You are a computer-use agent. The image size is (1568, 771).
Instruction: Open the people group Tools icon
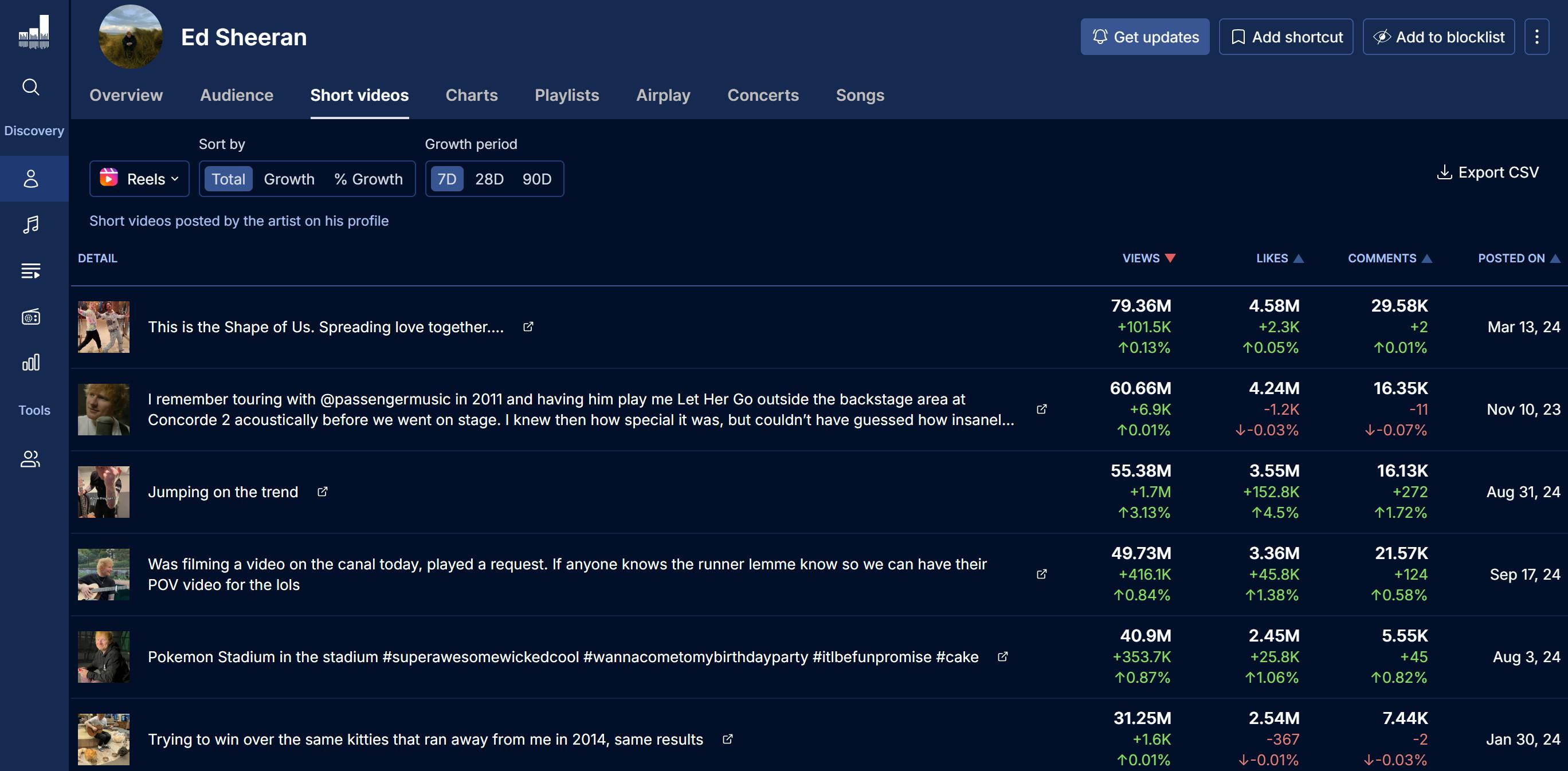31,459
